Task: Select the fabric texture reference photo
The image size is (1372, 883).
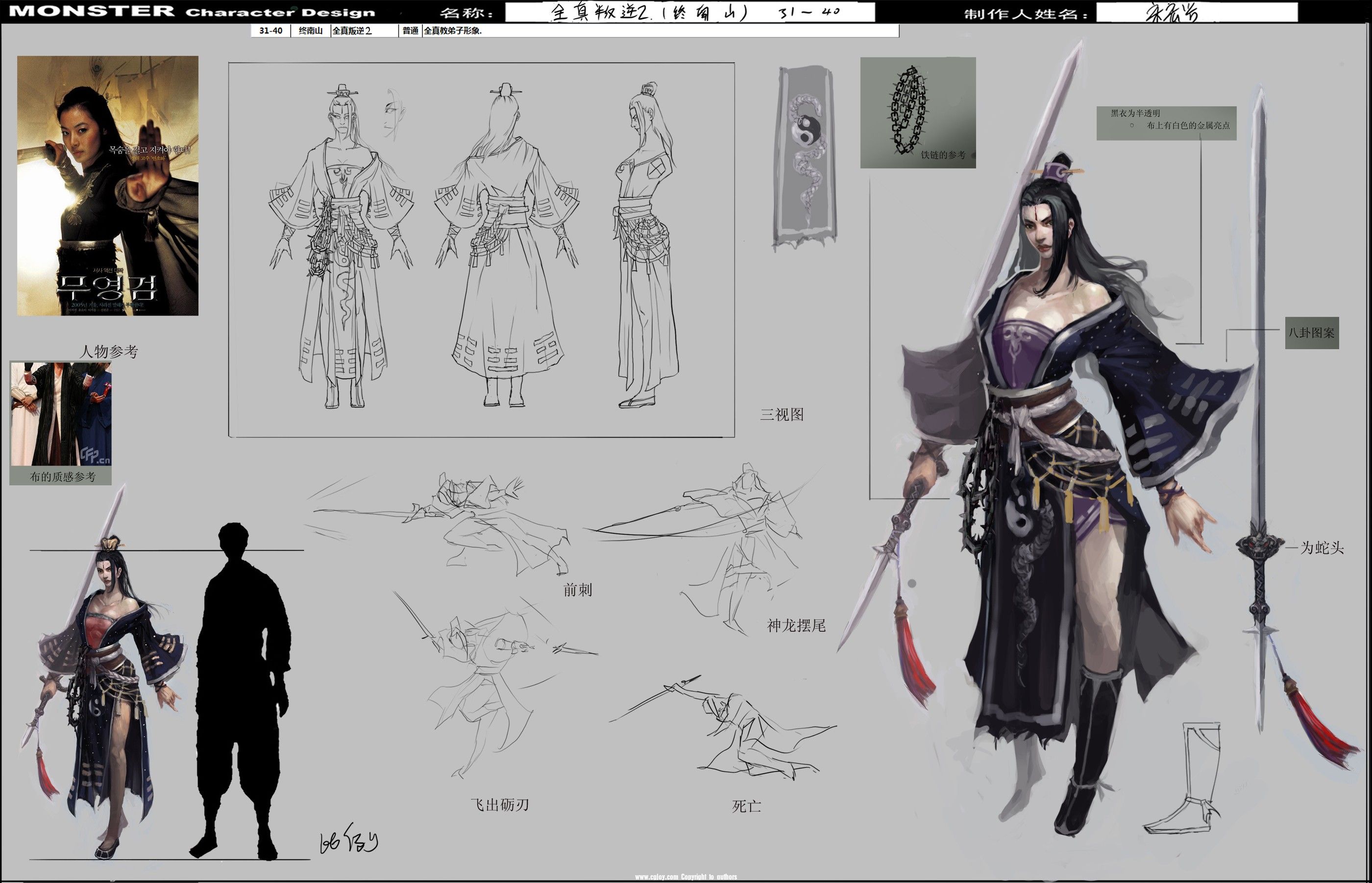Action: tap(61, 413)
